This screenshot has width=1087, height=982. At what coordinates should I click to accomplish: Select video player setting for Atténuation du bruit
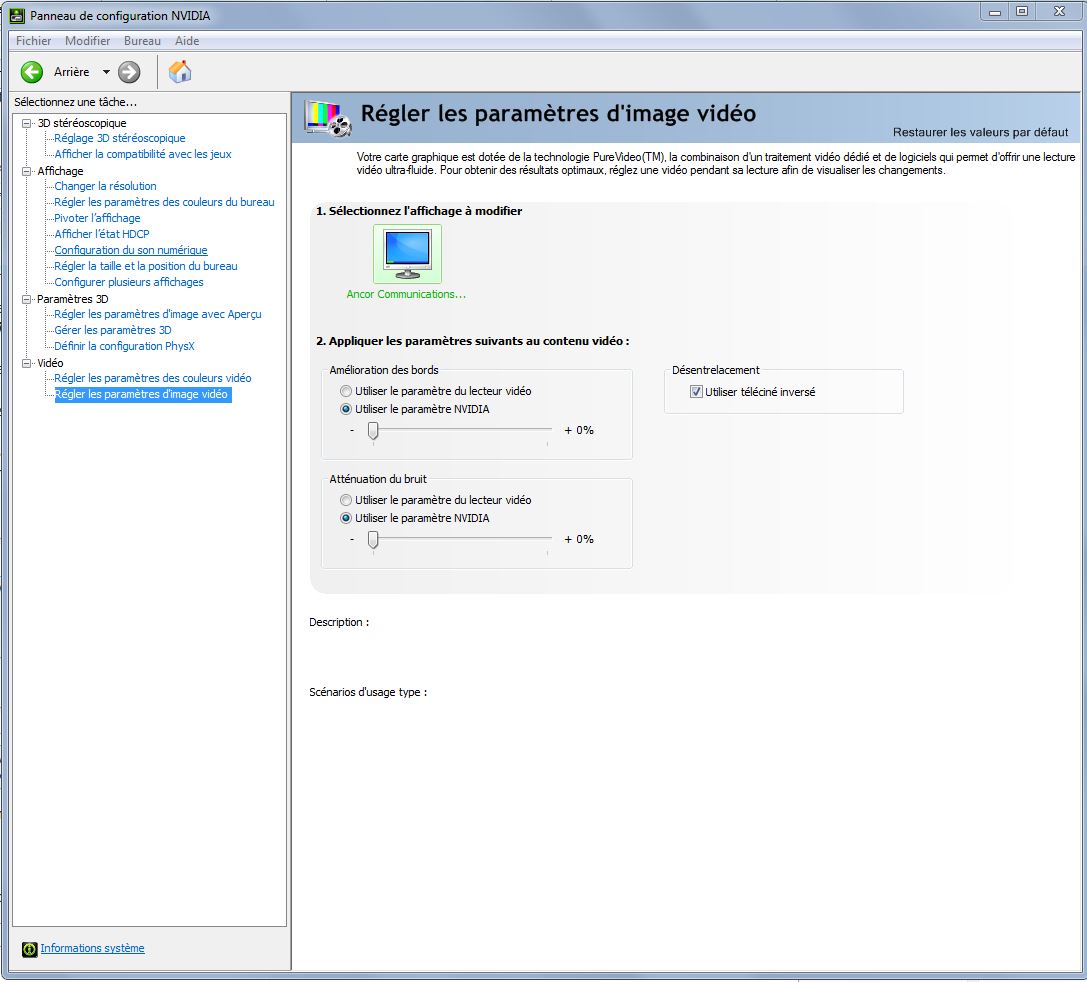pos(346,500)
